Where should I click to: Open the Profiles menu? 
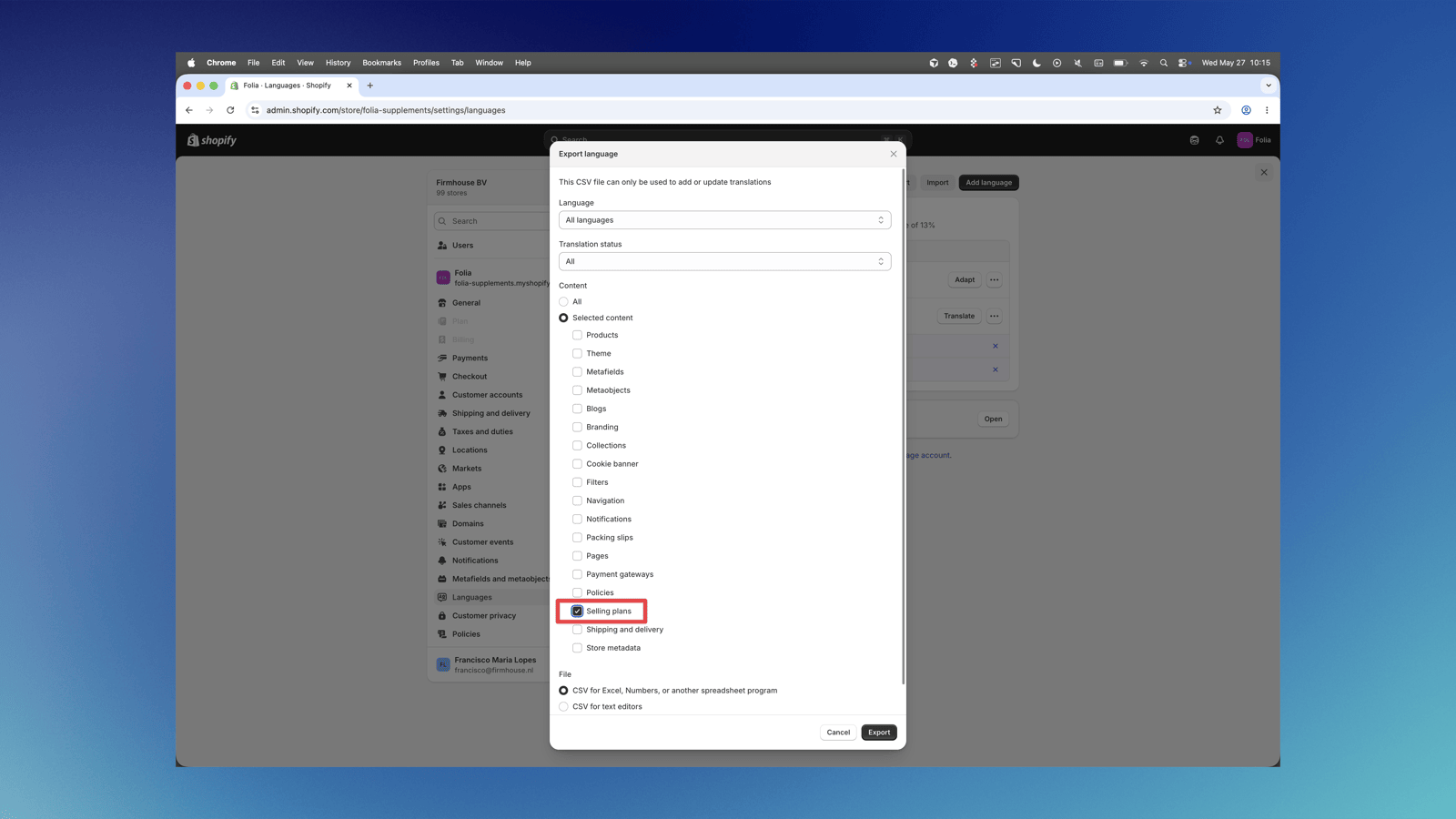tap(426, 63)
